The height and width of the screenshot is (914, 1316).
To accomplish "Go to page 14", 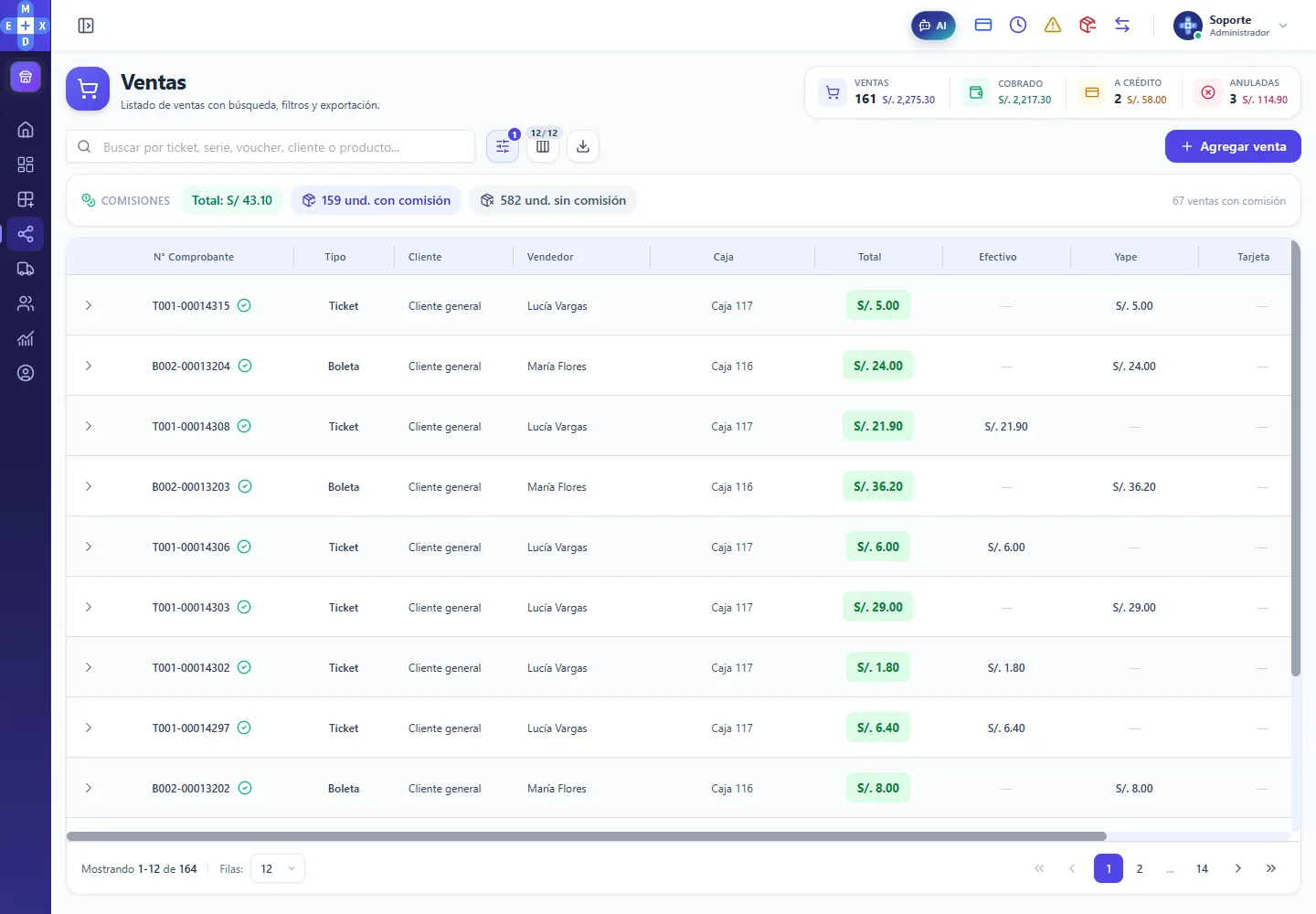I will (1202, 868).
